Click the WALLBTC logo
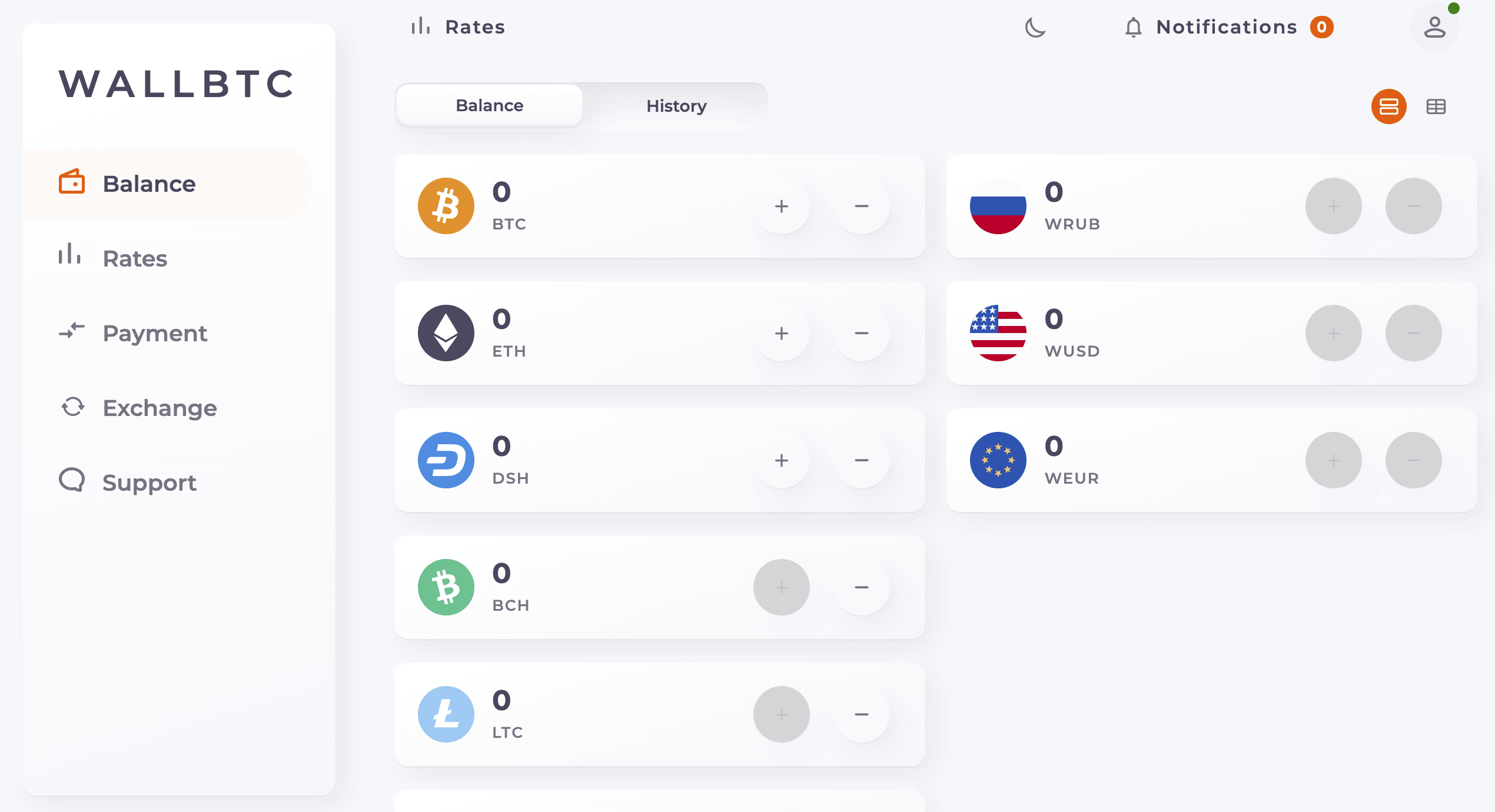Screen dimensions: 1495x812 click(x=177, y=84)
